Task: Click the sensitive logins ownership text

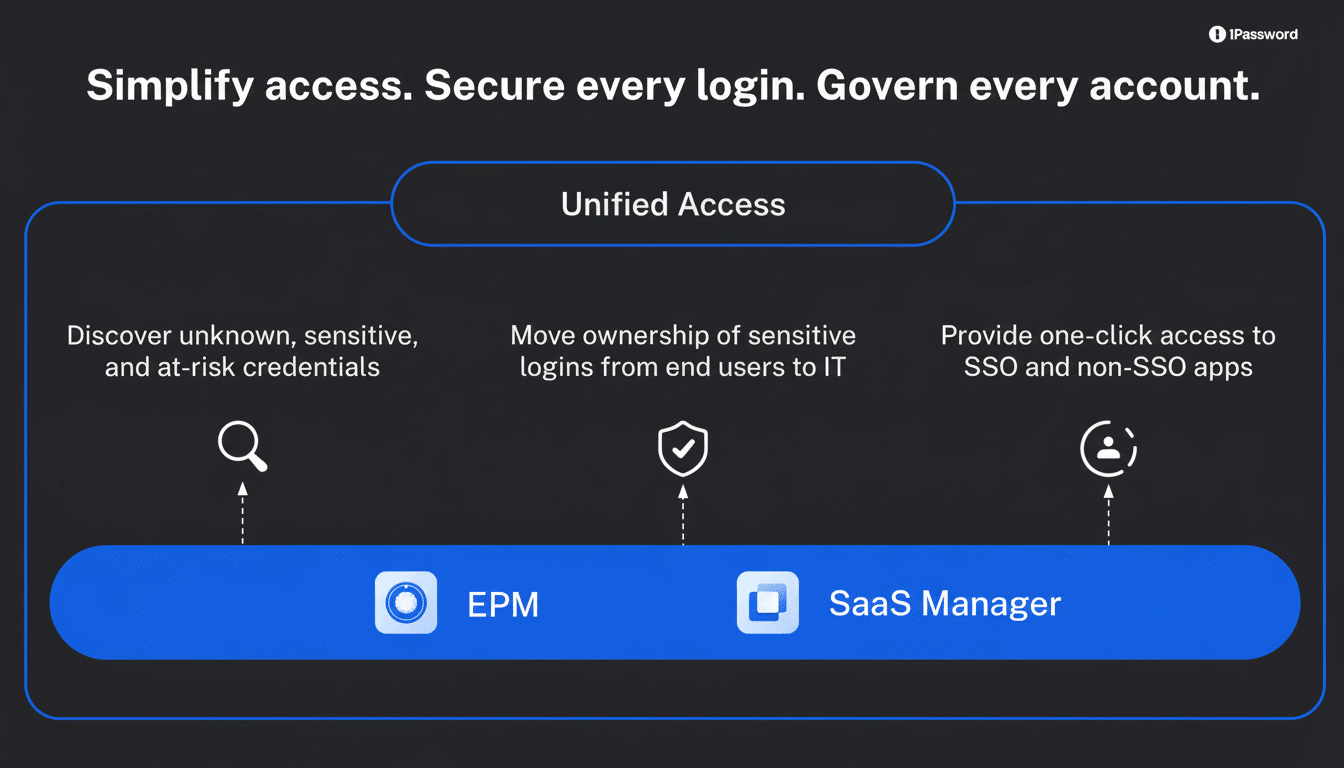Action: pyautogui.click(x=683, y=351)
